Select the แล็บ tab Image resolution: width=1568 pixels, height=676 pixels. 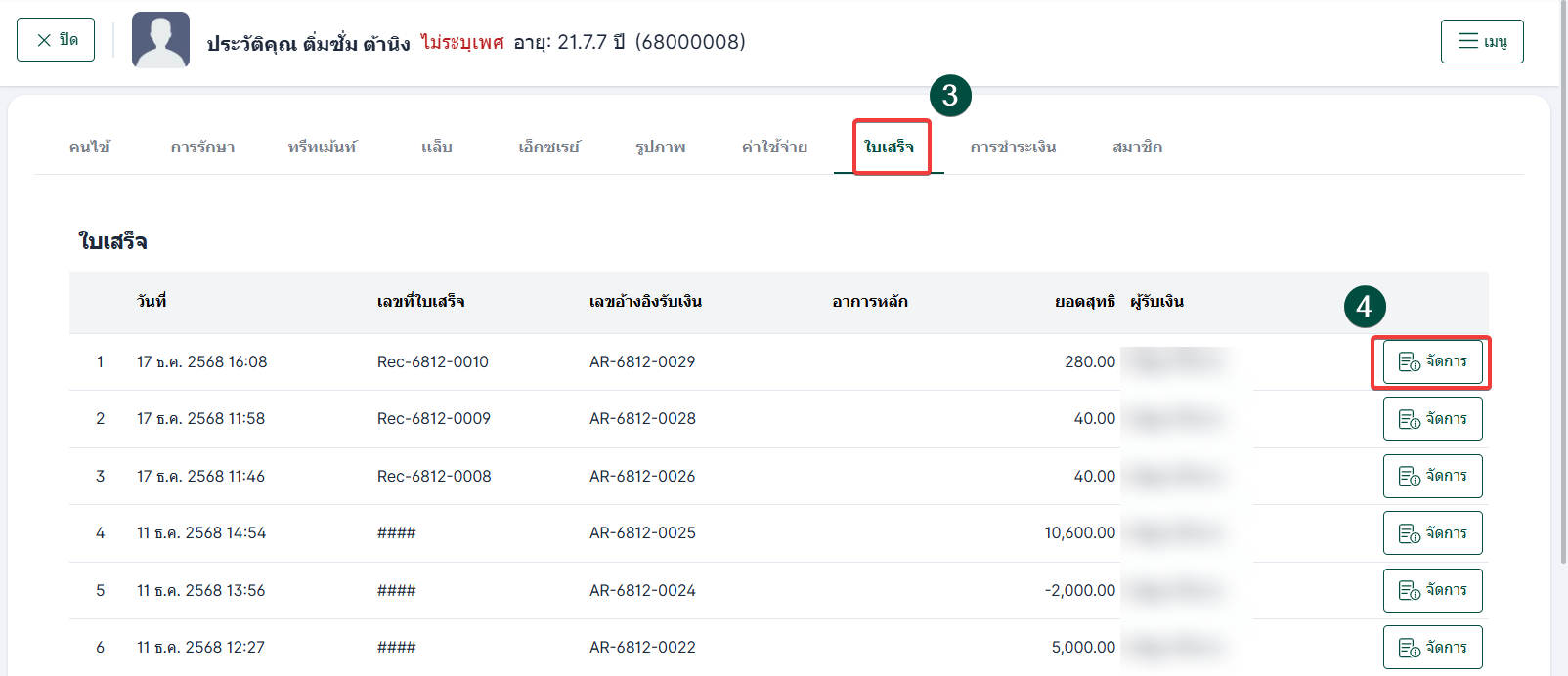point(436,148)
